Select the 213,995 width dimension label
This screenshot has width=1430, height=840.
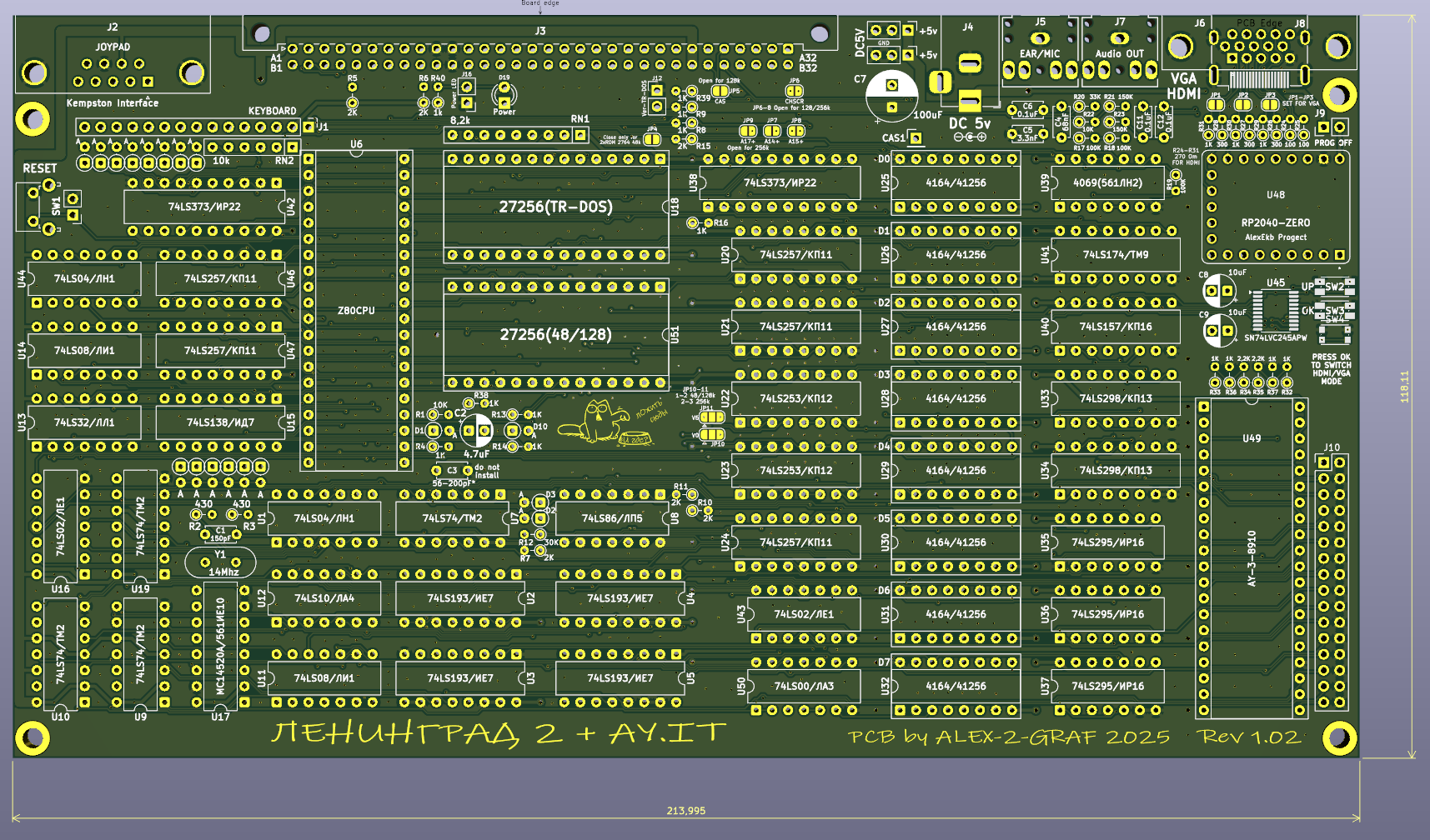[x=685, y=811]
